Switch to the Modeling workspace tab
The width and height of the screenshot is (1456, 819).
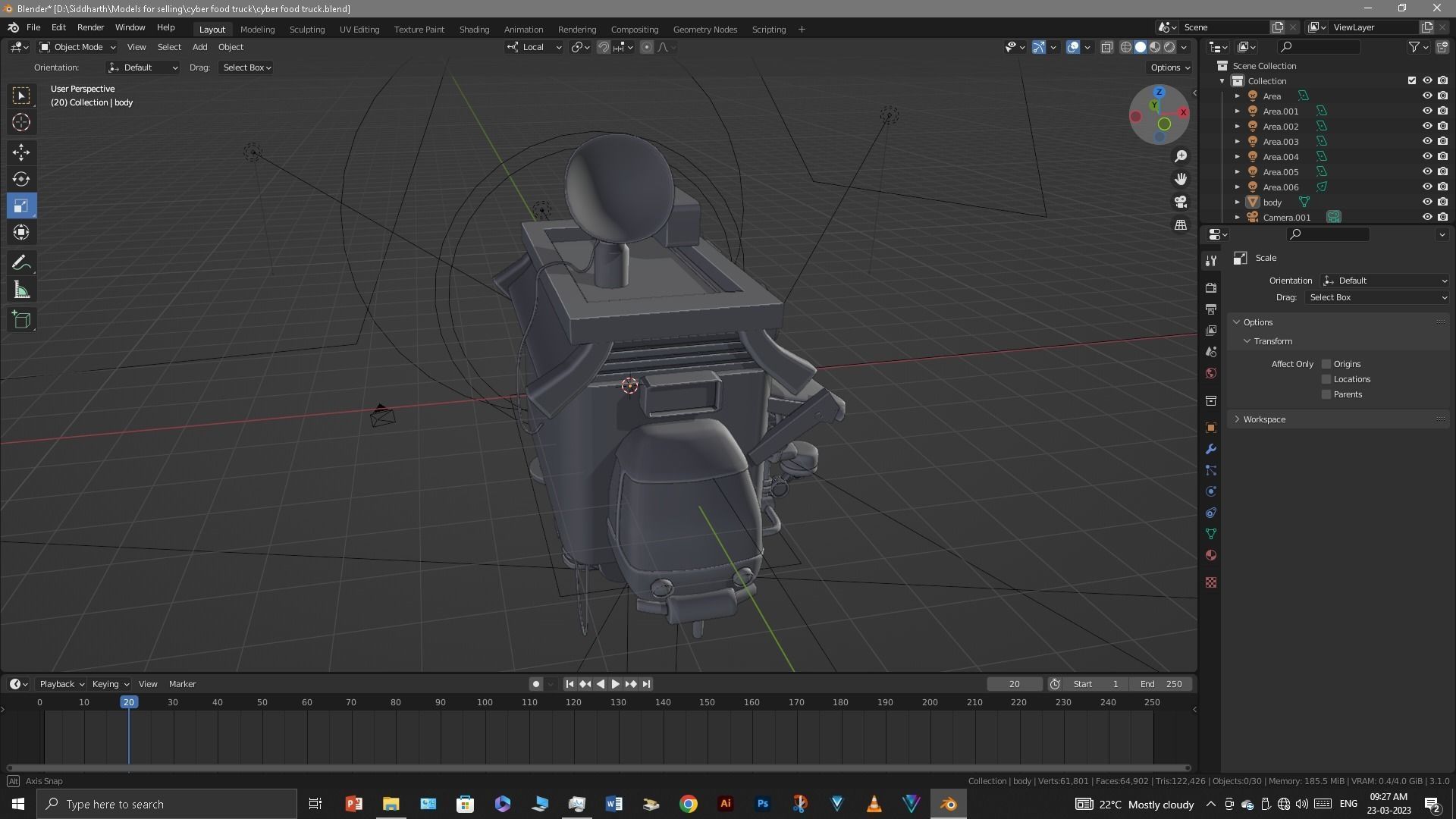click(x=257, y=30)
